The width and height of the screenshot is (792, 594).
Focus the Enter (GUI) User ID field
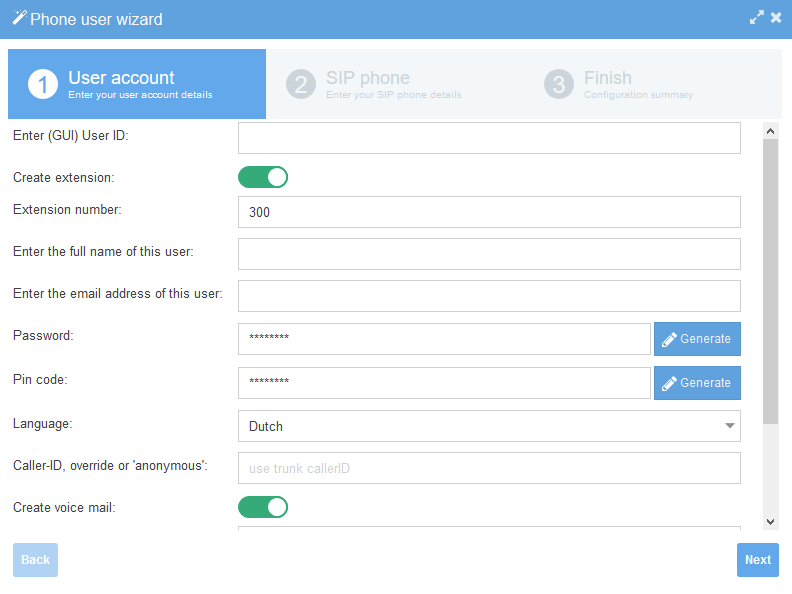pyautogui.click(x=489, y=138)
